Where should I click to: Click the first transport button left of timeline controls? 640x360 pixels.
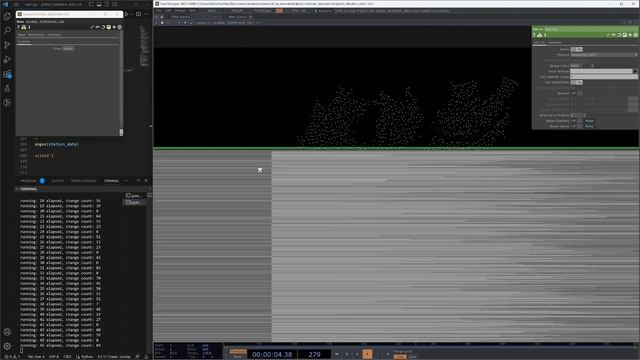[337, 354]
